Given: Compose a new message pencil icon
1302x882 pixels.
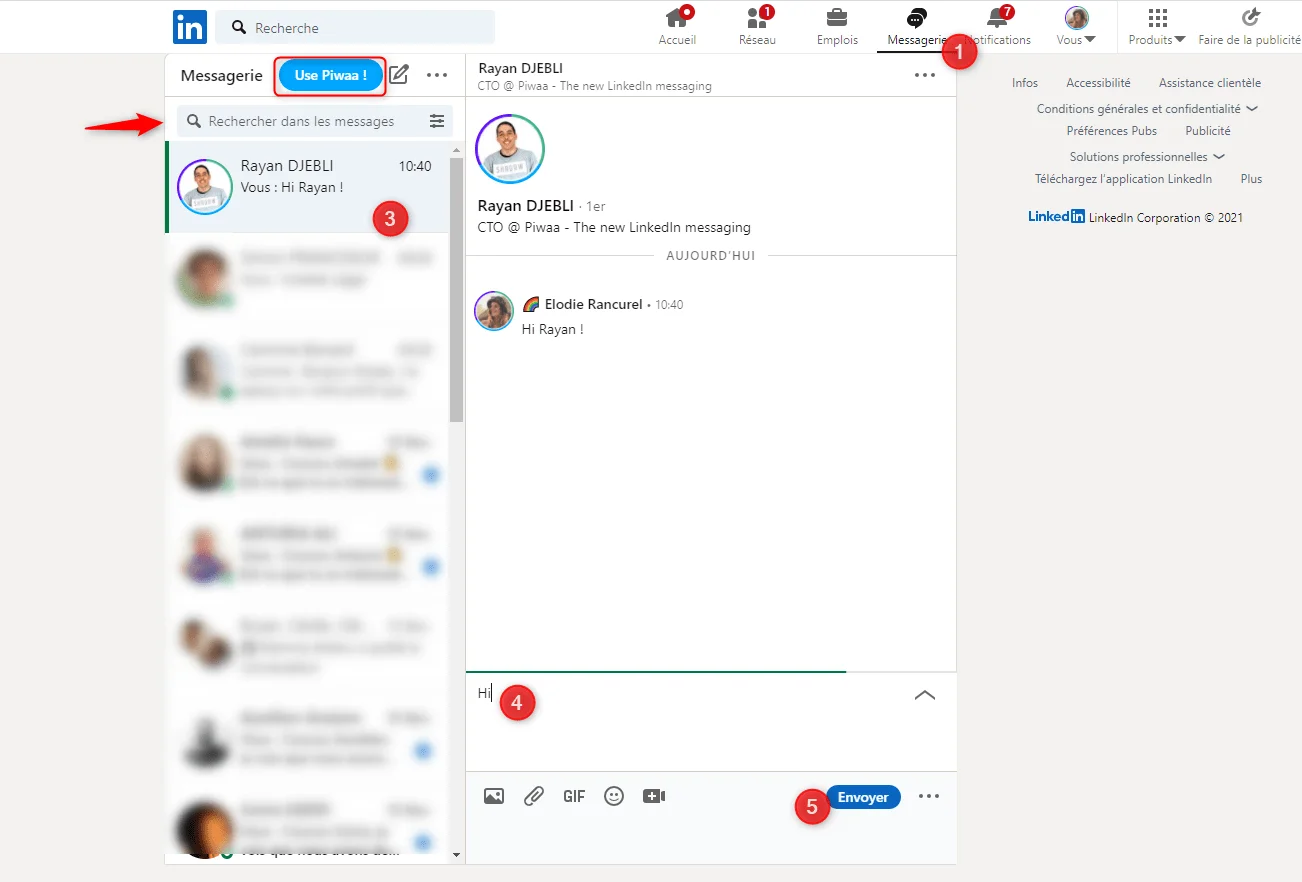Looking at the screenshot, I should (x=399, y=74).
